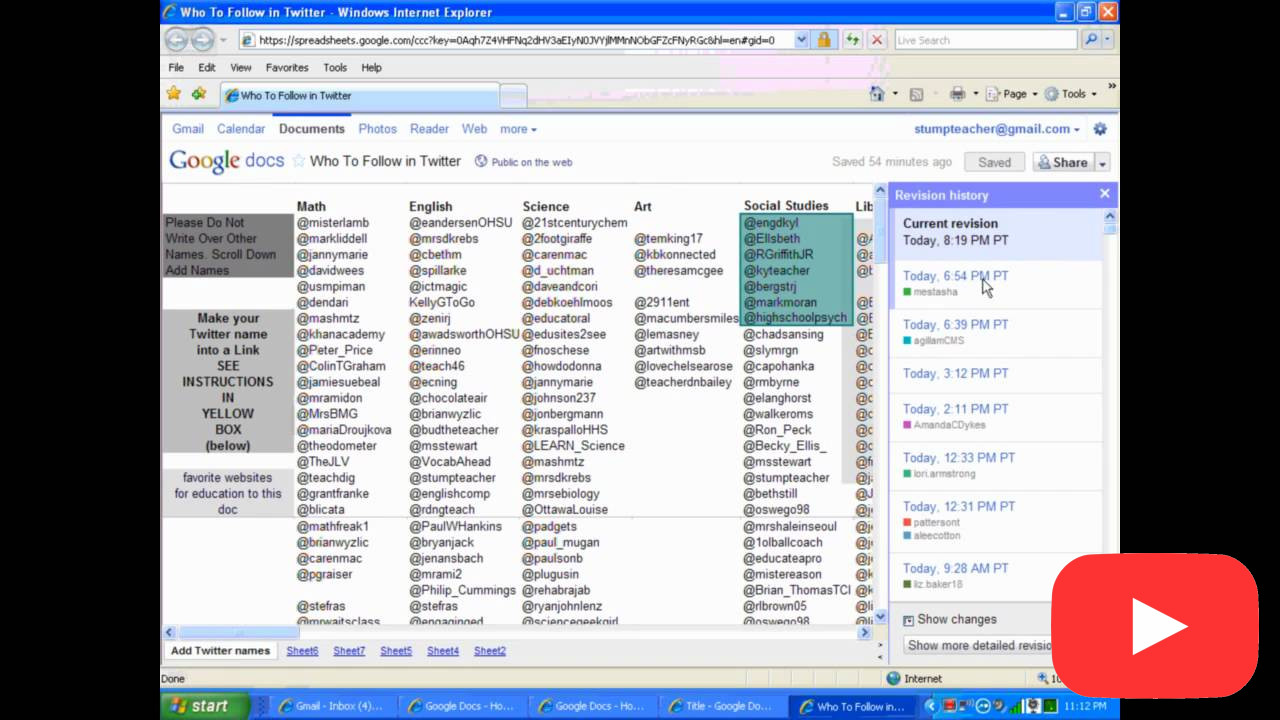Select the Who To Follow in Twitter browser tab
The image size is (1280, 720).
358,96
